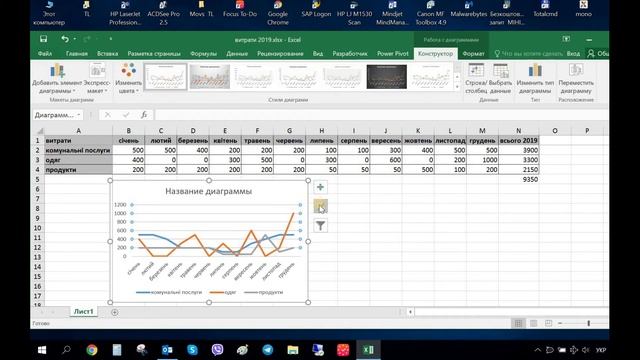Apply the dark chart style thumbnail
Image resolution: width=640 pixels, height=360 pixels.
(387, 76)
